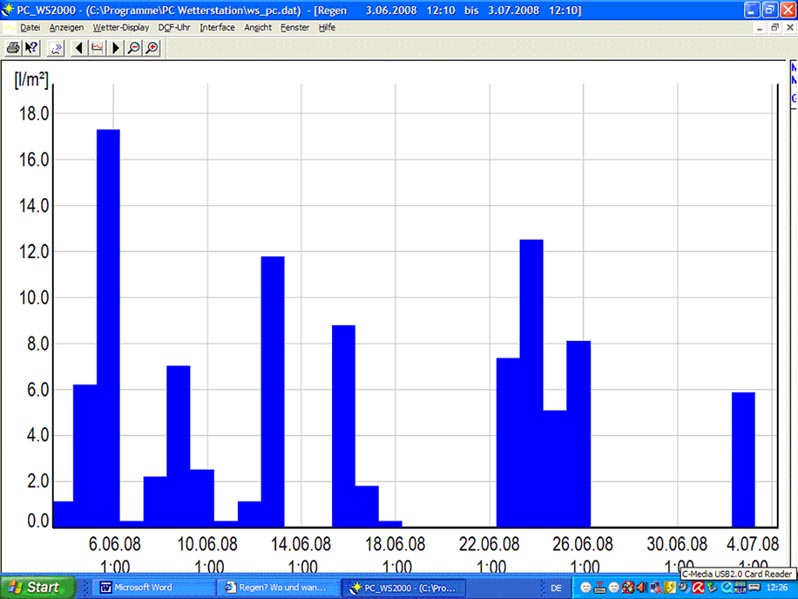This screenshot has width=798, height=599.
Task: Open the Fenster menu
Action: (295, 27)
